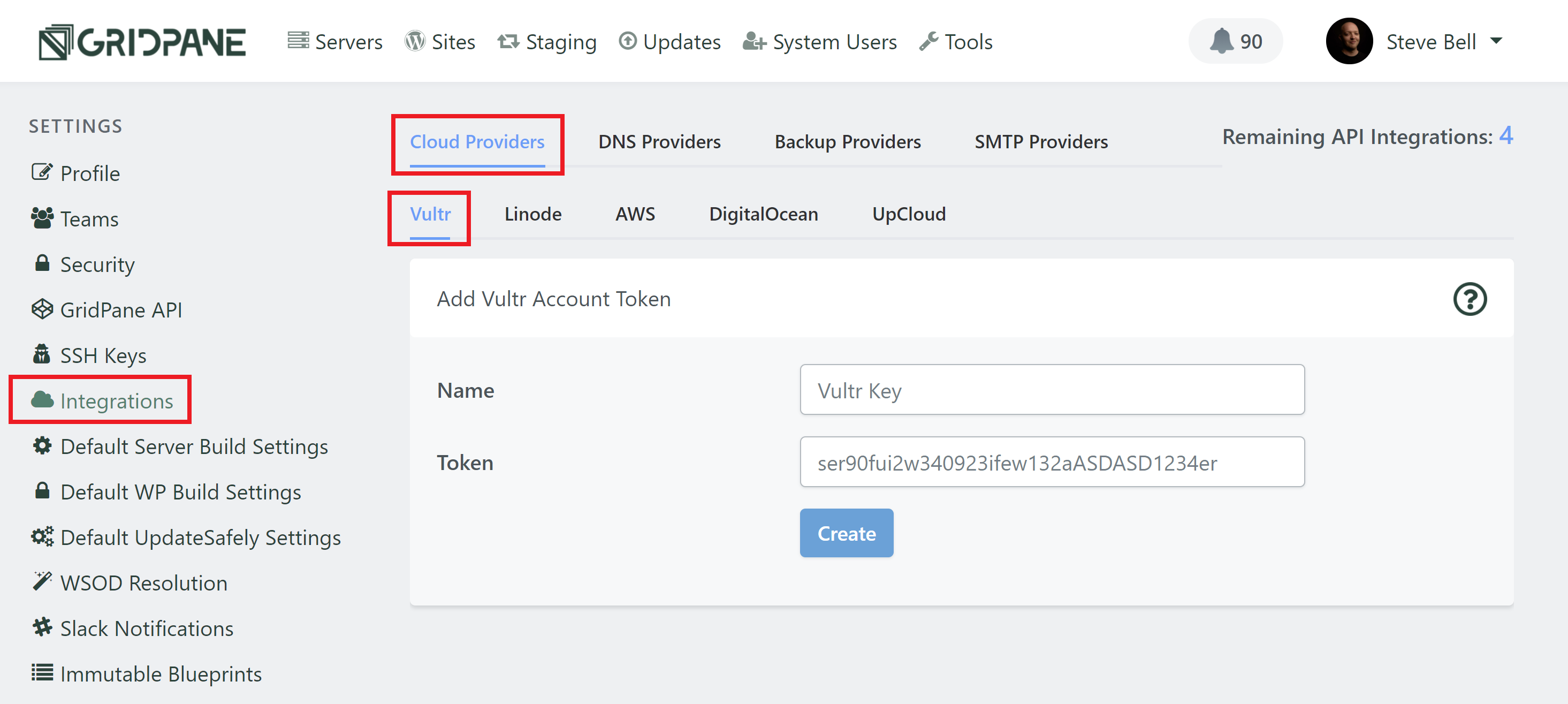
Task: Open the Profile settings page
Action: [75, 173]
